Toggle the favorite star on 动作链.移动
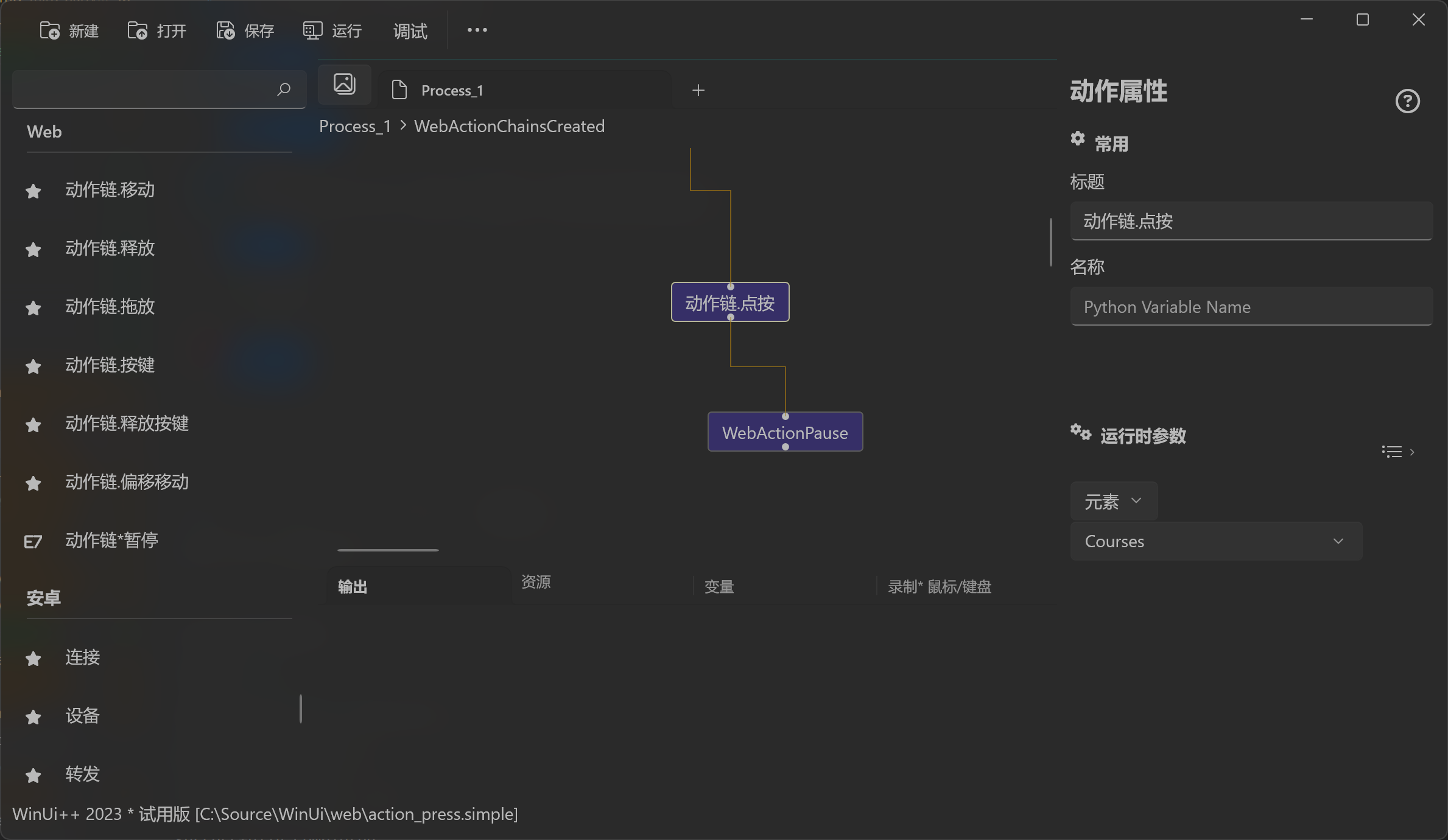Image resolution: width=1448 pixels, height=840 pixels. (x=33, y=191)
